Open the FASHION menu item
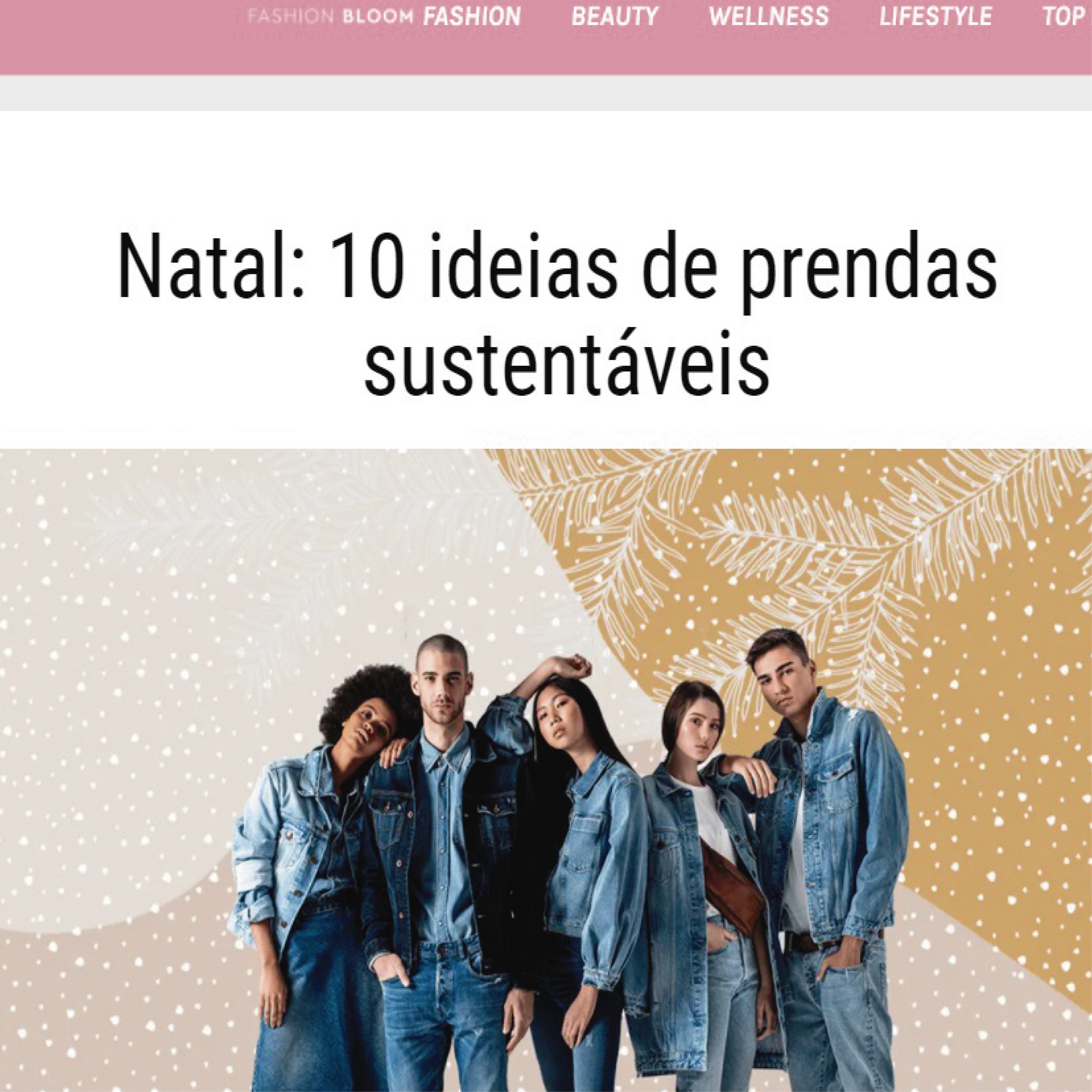Image resolution: width=1092 pixels, height=1092 pixels. (472, 16)
